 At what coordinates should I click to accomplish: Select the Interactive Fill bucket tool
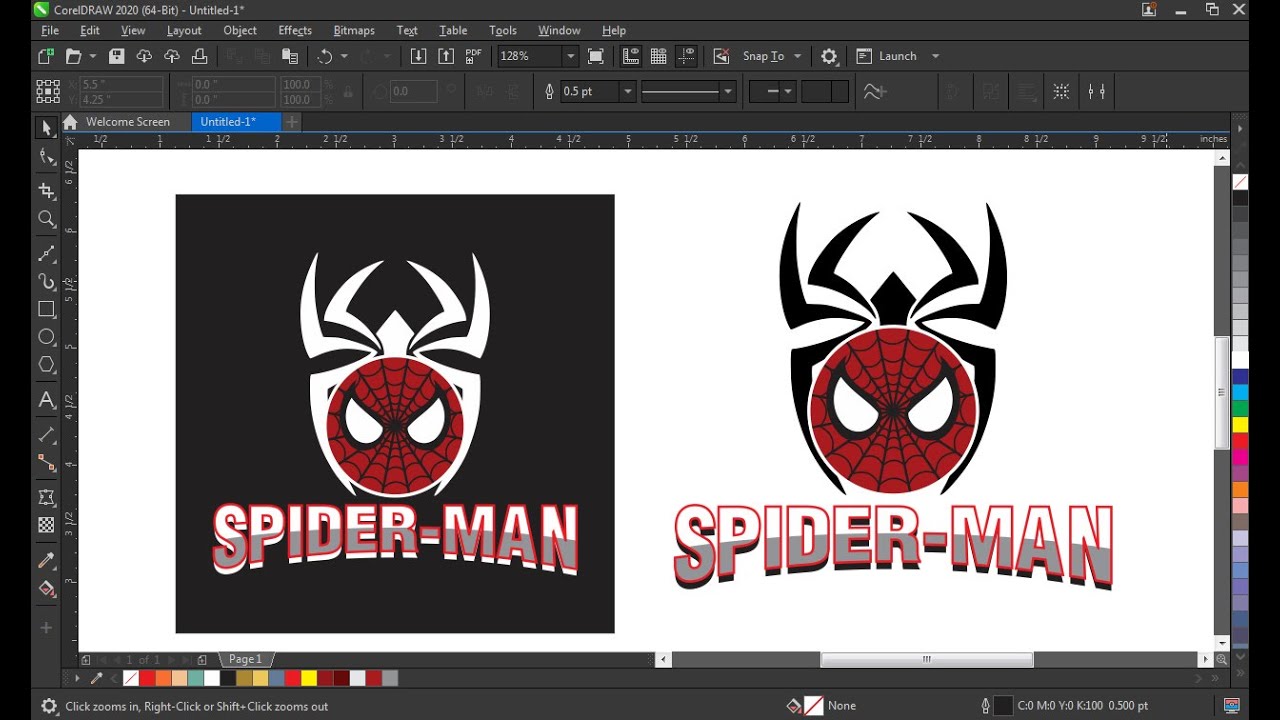click(x=46, y=588)
